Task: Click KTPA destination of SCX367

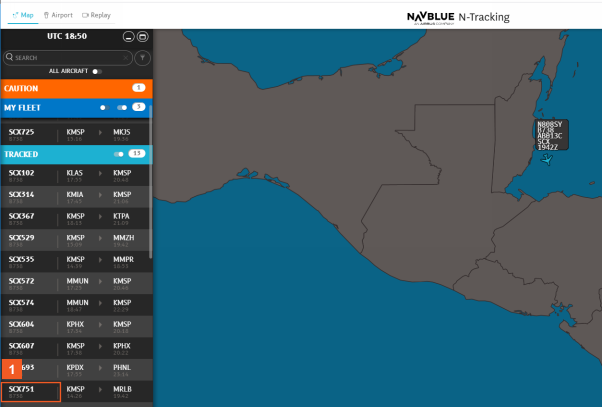Action: point(121,216)
